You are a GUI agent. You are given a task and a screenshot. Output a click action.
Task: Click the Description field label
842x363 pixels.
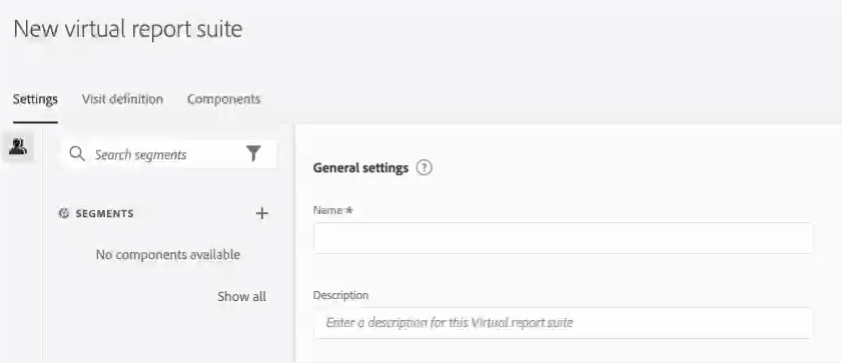tap(341, 295)
